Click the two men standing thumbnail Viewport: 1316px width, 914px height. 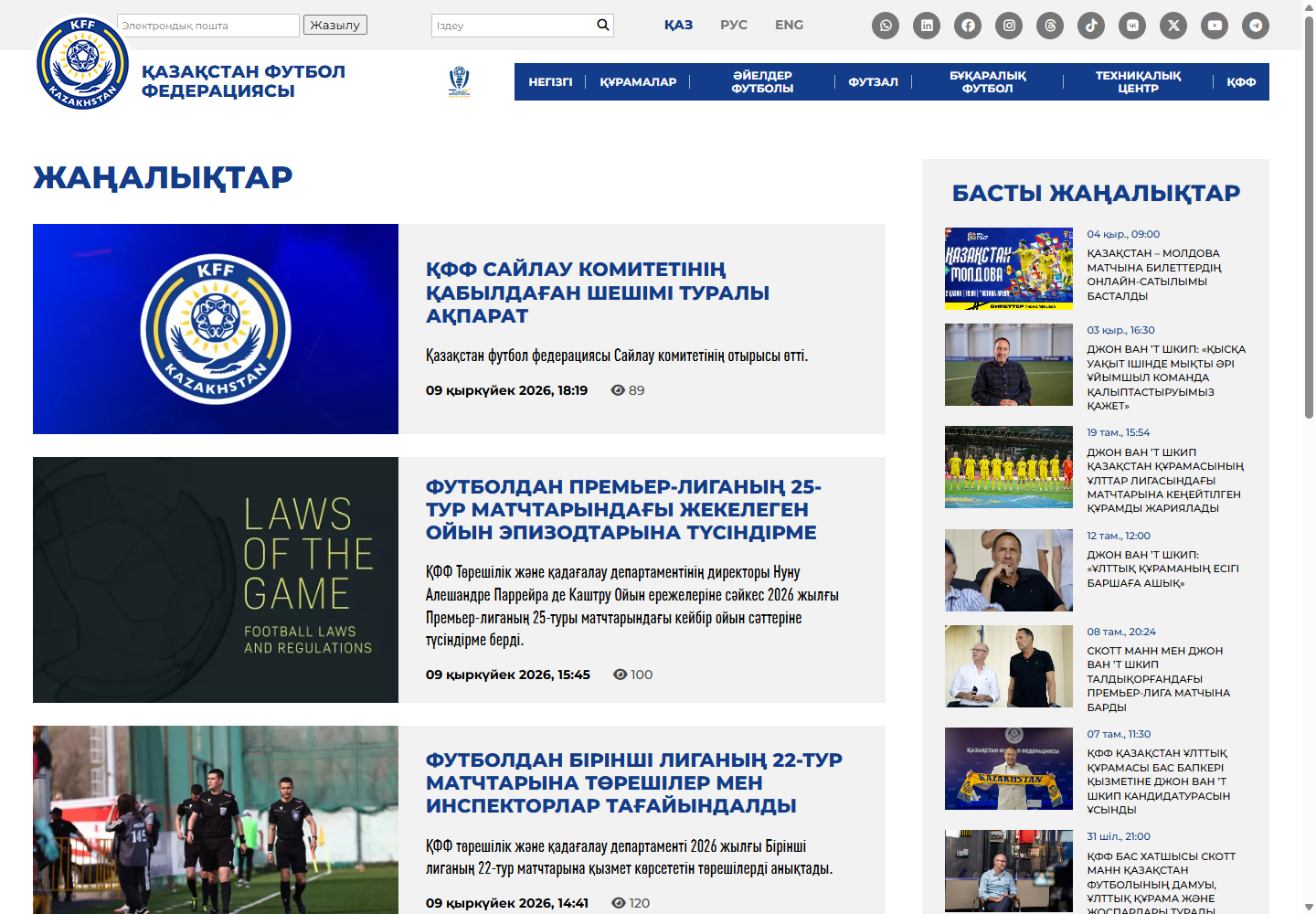tap(1009, 666)
